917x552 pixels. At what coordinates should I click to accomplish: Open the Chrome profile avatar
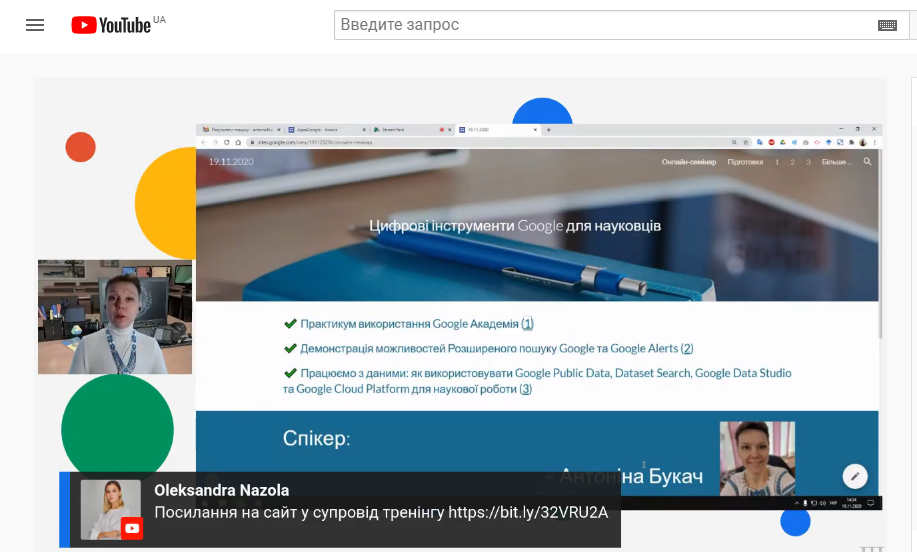pyautogui.click(x=863, y=142)
